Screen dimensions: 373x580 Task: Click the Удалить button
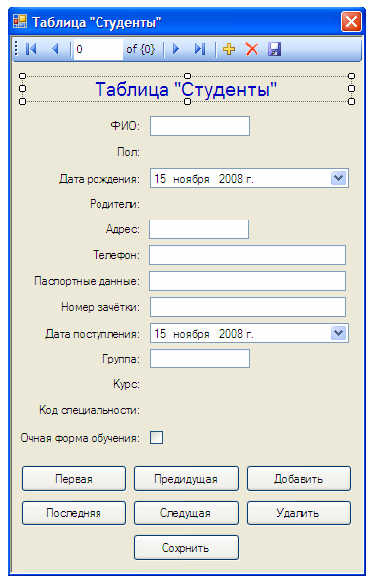point(299,513)
